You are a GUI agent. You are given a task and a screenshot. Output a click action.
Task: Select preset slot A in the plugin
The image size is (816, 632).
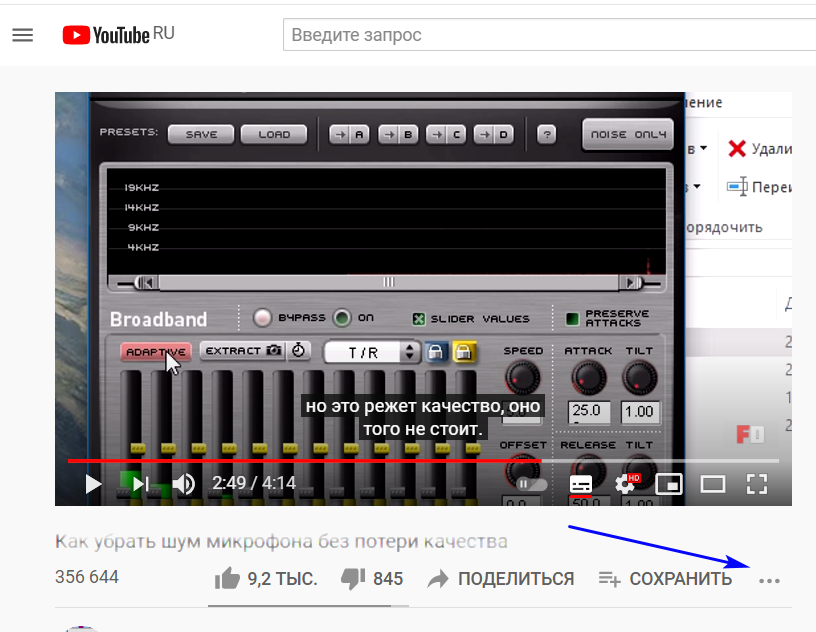tap(349, 135)
